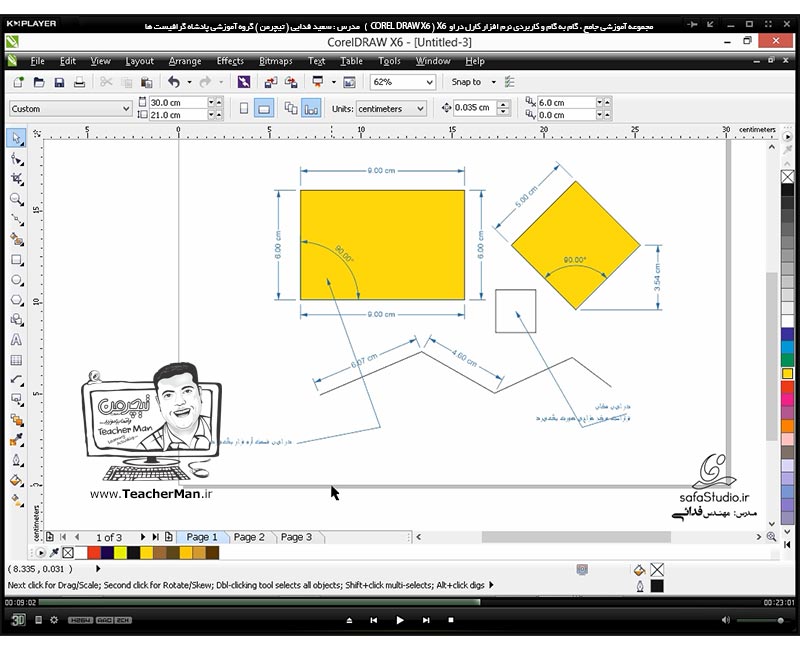Expand the Snap to dropdown arrow
This screenshot has height=650, width=800.
493,82
